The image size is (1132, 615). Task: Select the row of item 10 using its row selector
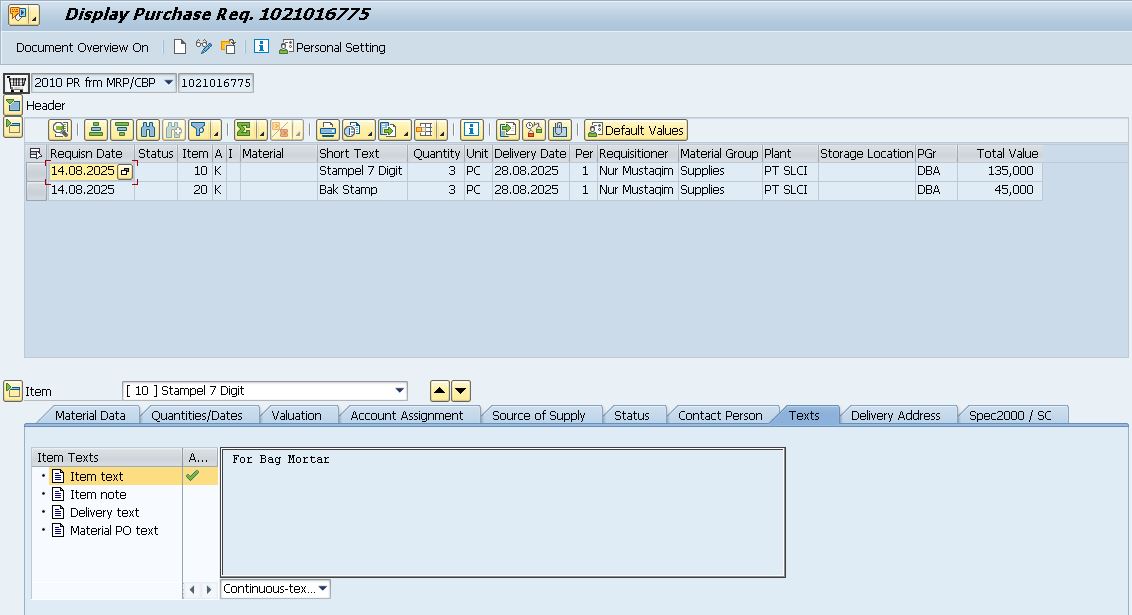tap(35, 171)
